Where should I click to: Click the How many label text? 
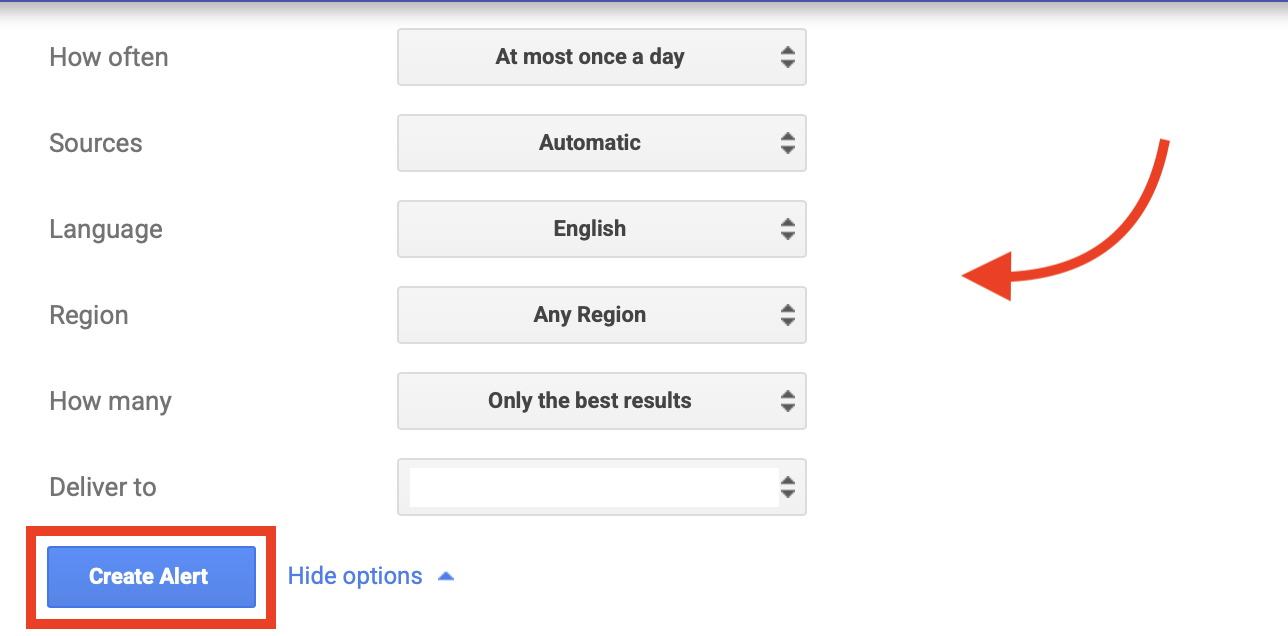click(110, 401)
